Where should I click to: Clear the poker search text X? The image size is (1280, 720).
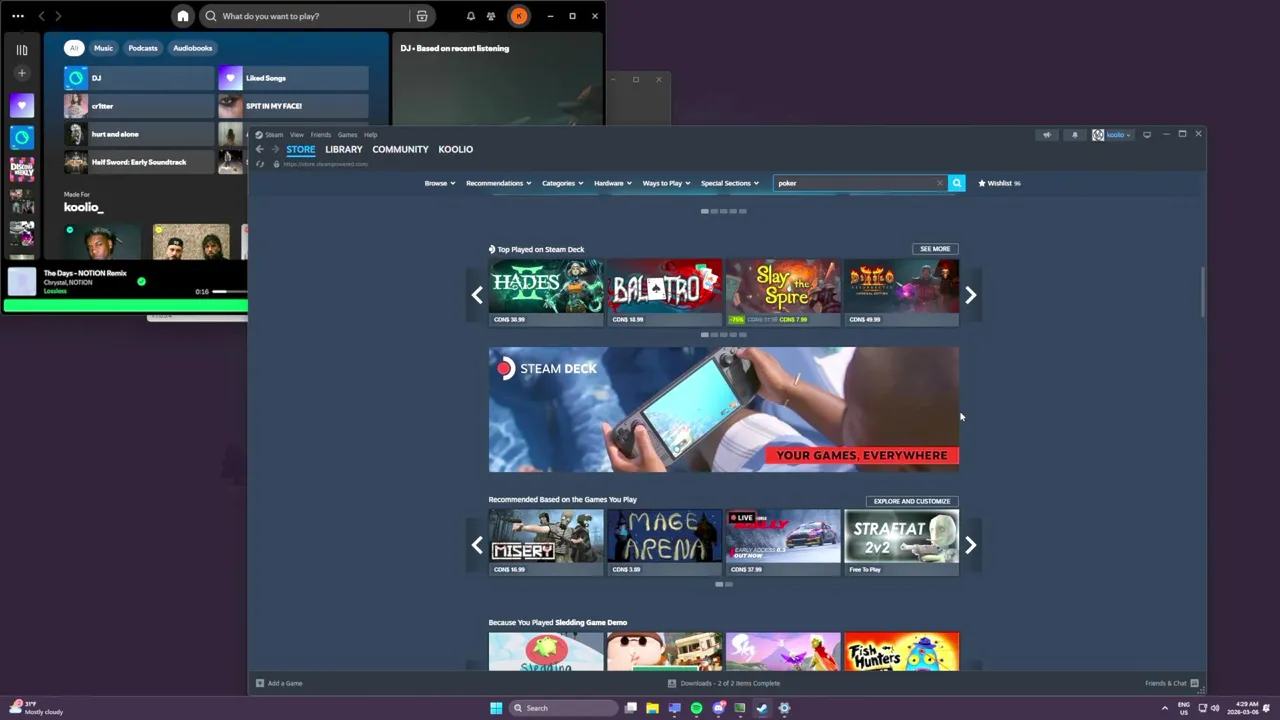pos(940,183)
